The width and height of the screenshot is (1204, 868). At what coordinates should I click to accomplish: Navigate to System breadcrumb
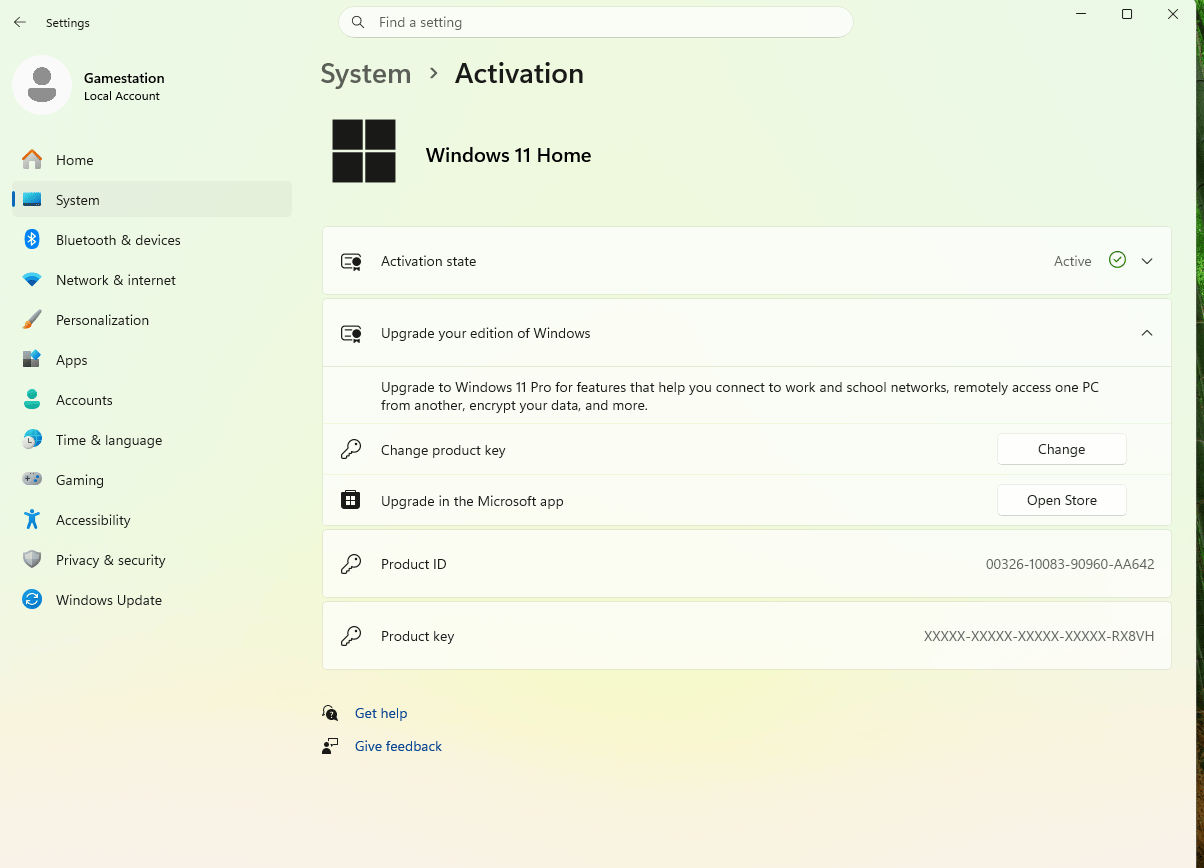366,74
